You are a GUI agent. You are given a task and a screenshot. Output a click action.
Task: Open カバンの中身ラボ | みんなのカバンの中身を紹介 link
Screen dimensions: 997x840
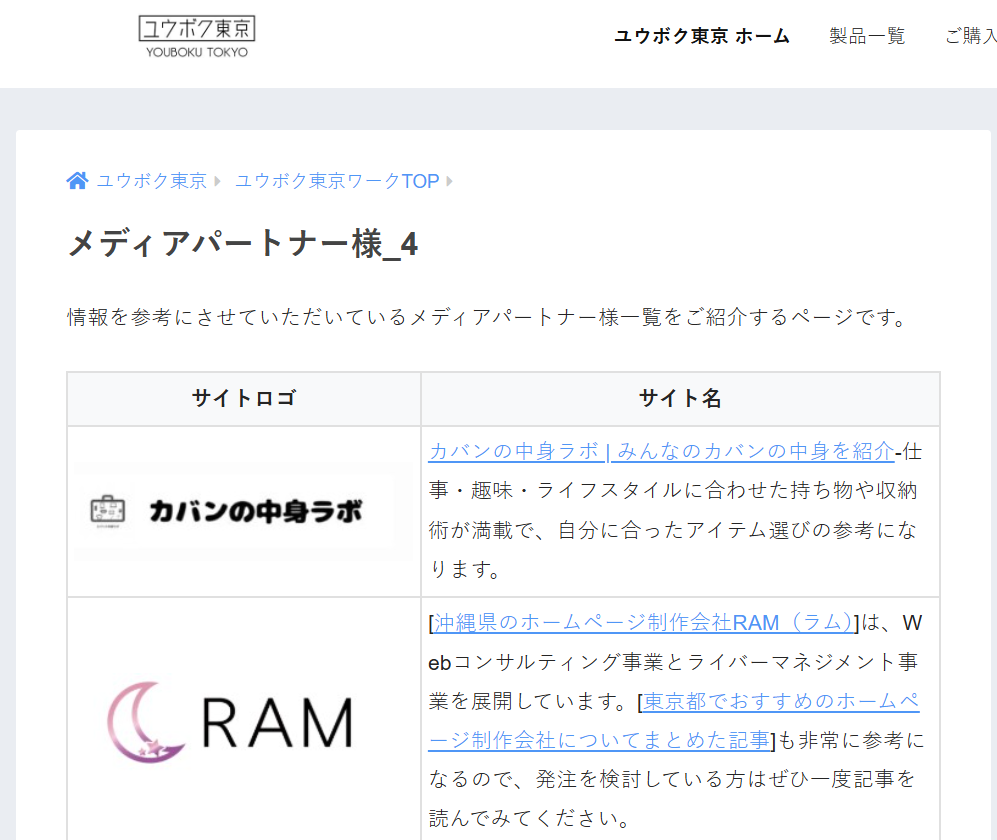pos(661,451)
